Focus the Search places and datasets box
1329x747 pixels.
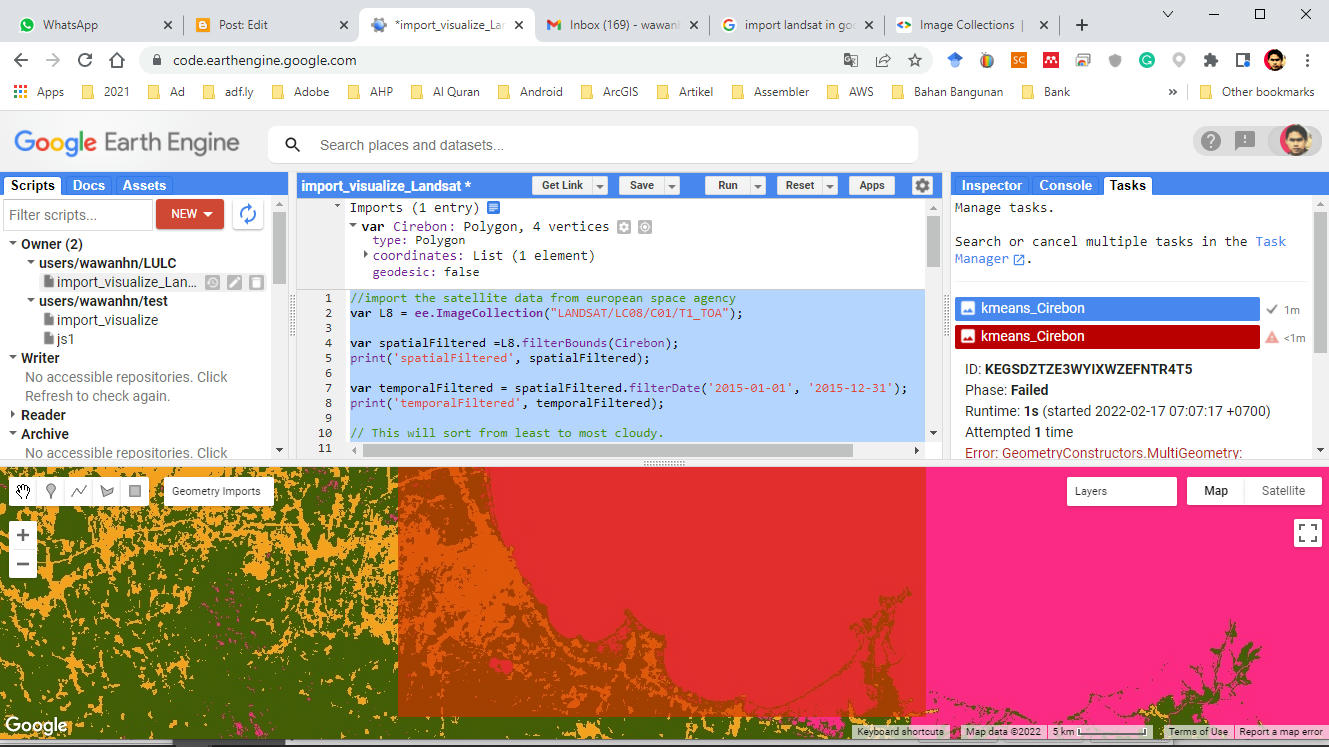coord(592,145)
